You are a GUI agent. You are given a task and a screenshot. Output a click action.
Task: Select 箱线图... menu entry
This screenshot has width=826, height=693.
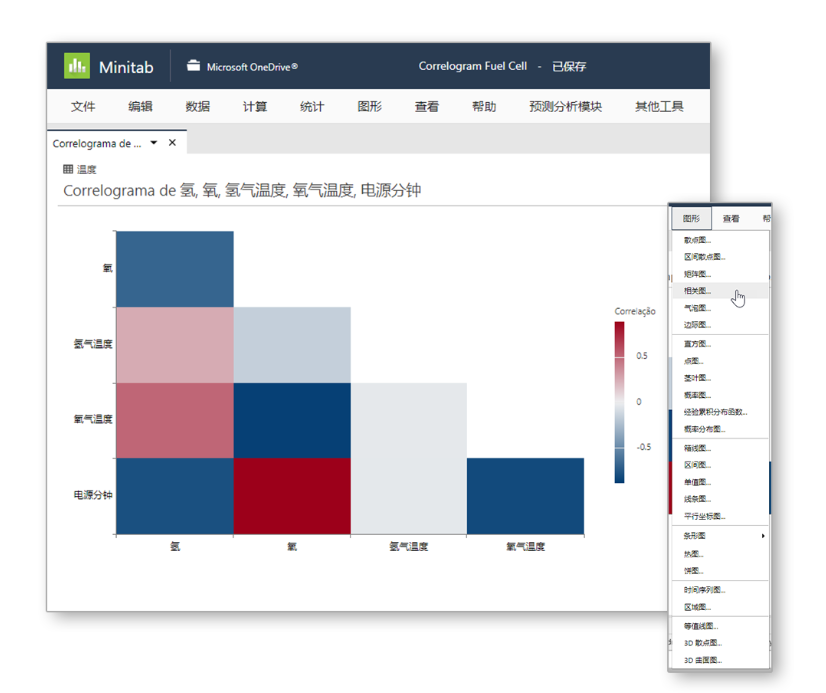[x=697, y=448]
